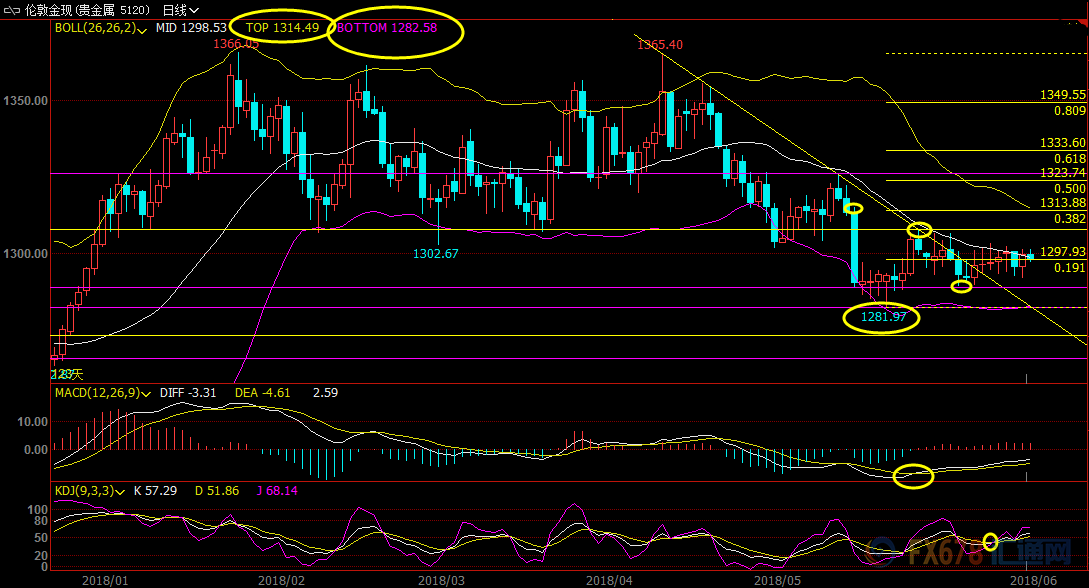1089x588 pixels.
Task: Click the TOP 1314.49 Bollinger value
Action: [x=282, y=28]
